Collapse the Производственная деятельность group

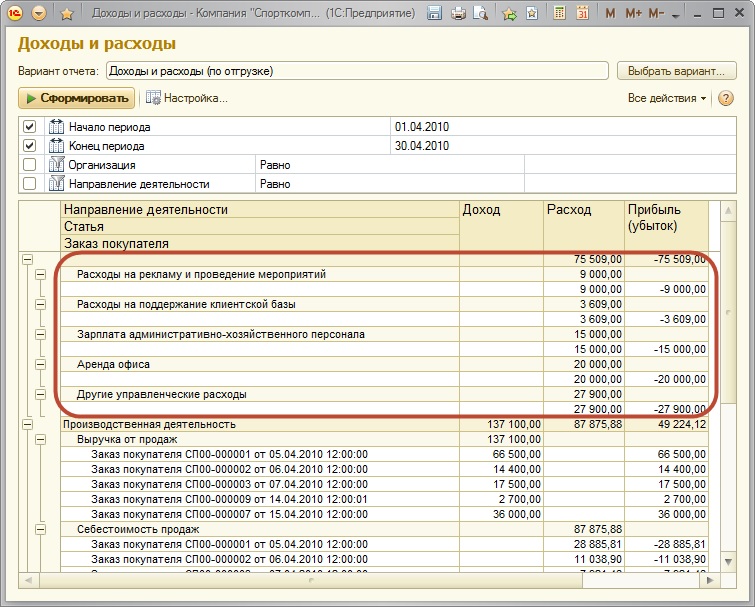coord(27,424)
